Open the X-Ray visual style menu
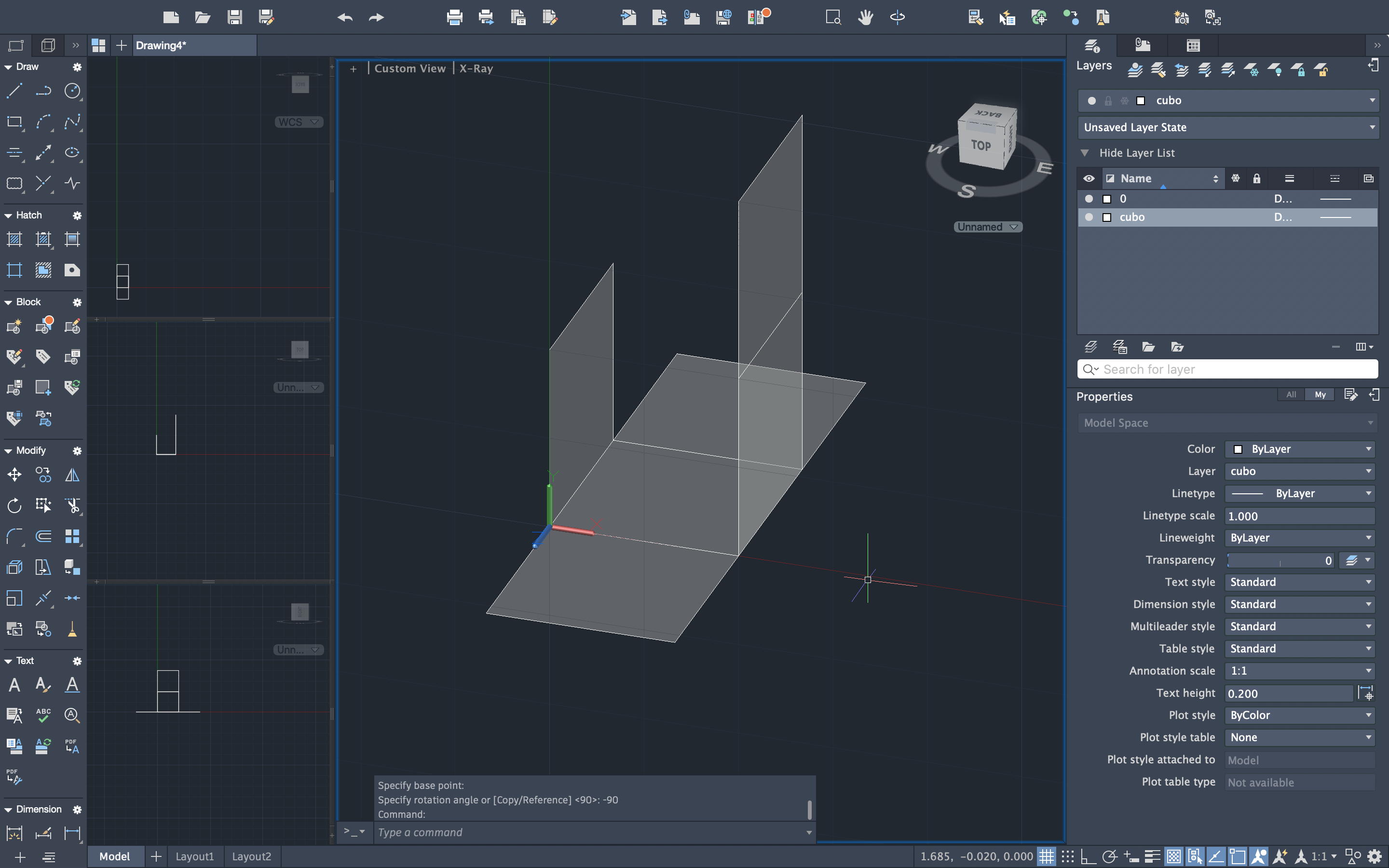Image resolution: width=1389 pixels, height=868 pixels. [476, 68]
